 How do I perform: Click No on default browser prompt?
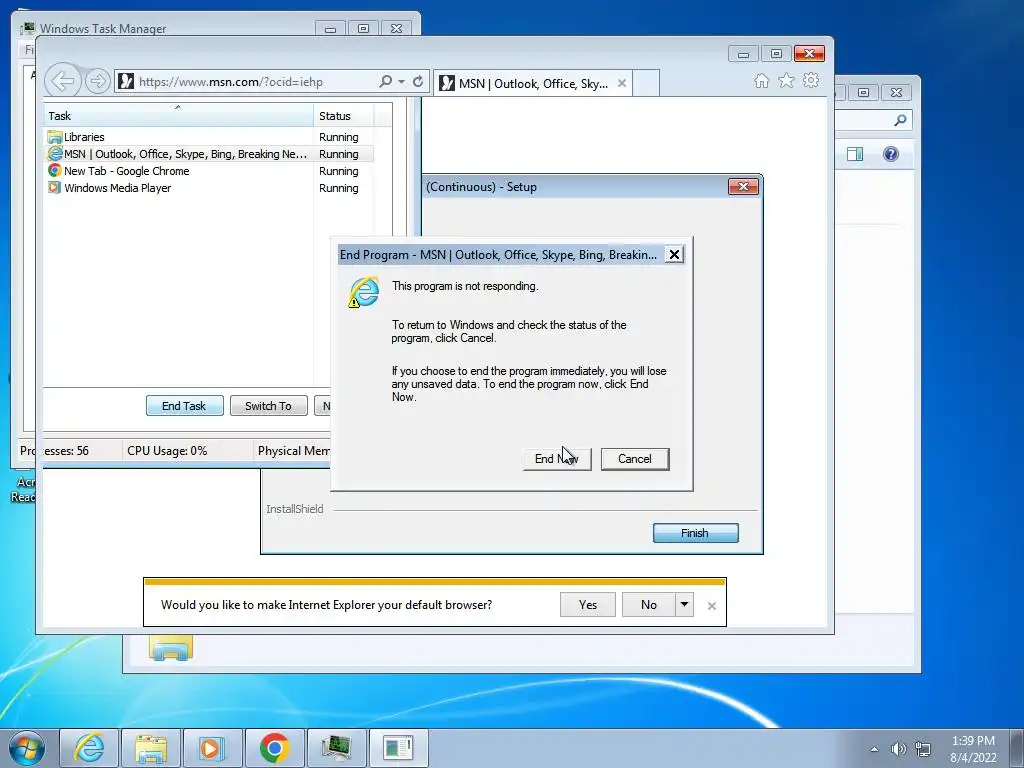pyautogui.click(x=648, y=605)
